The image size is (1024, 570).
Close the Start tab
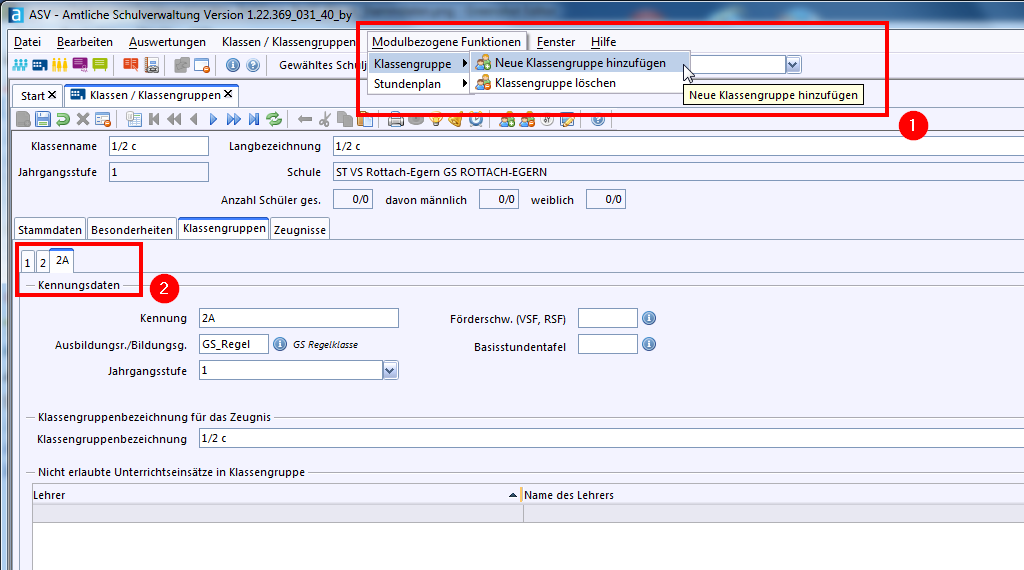(52, 95)
